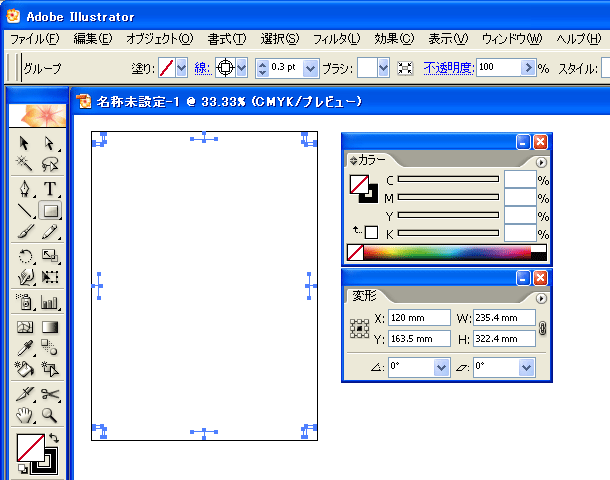Open stroke weight dropdown list
This screenshot has height=480, width=610.
310,69
